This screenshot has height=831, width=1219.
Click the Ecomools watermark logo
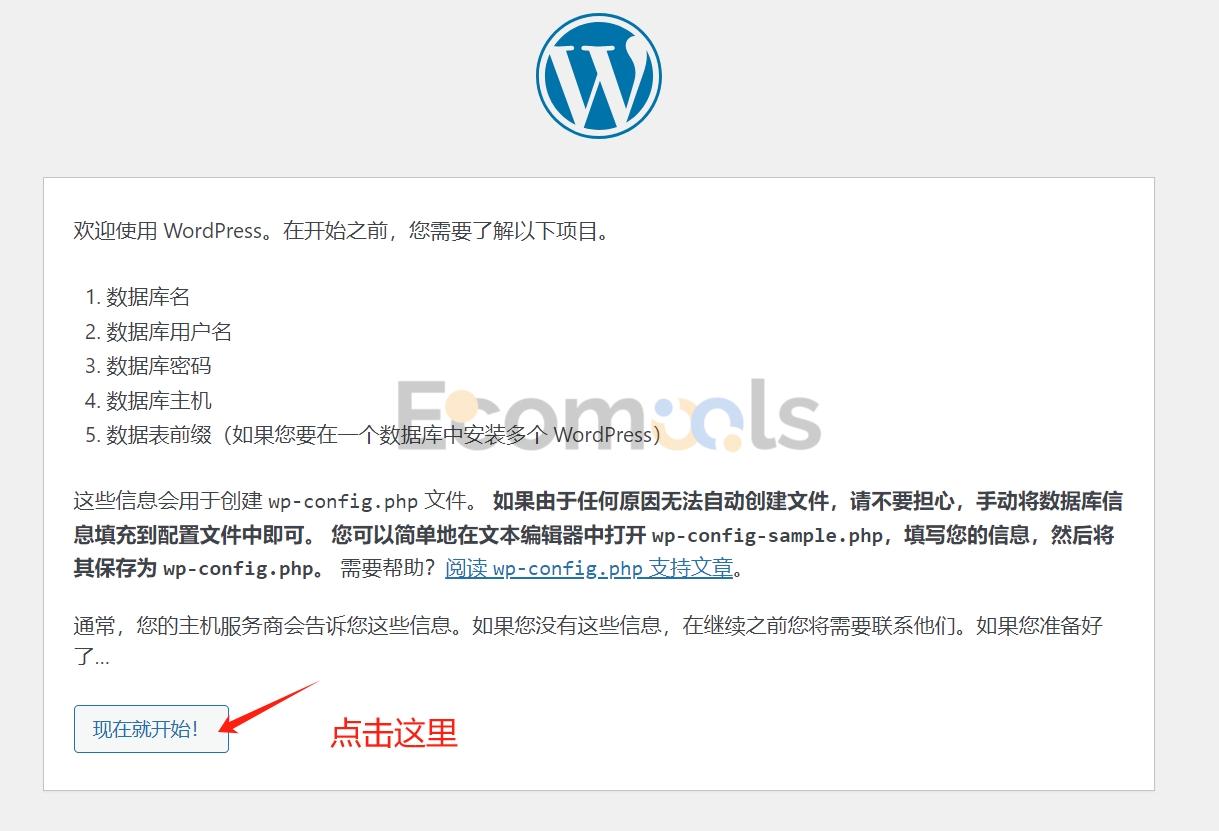(x=609, y=415)
